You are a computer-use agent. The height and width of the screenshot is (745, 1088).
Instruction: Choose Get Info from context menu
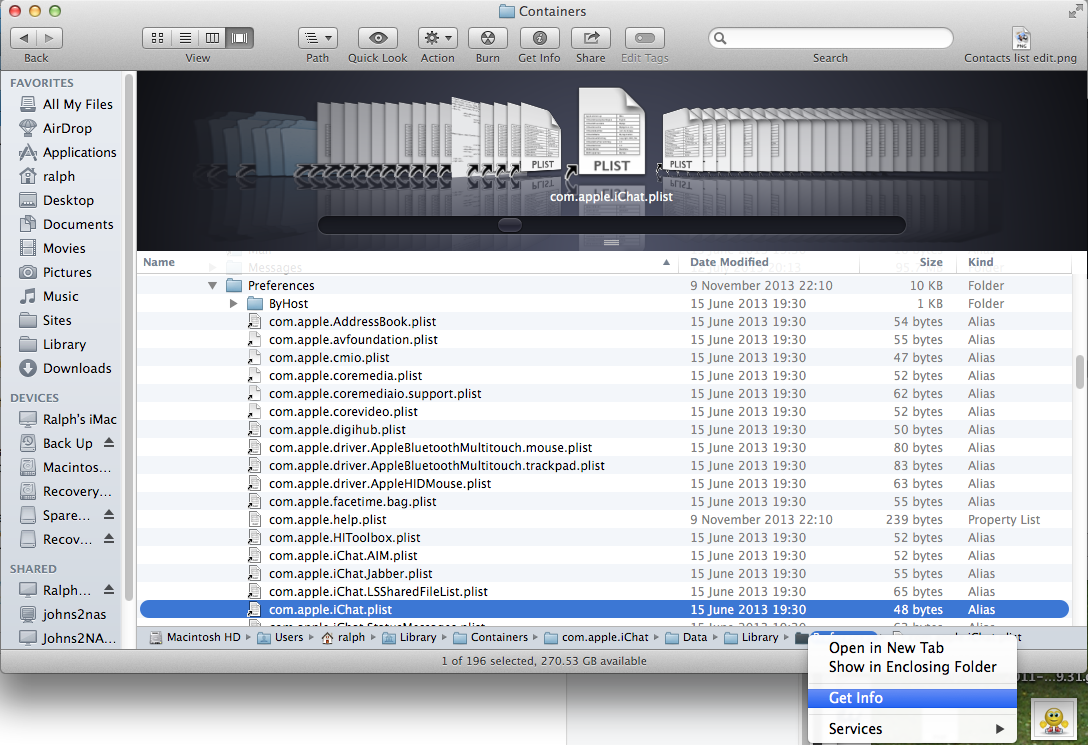click(855, 698)
